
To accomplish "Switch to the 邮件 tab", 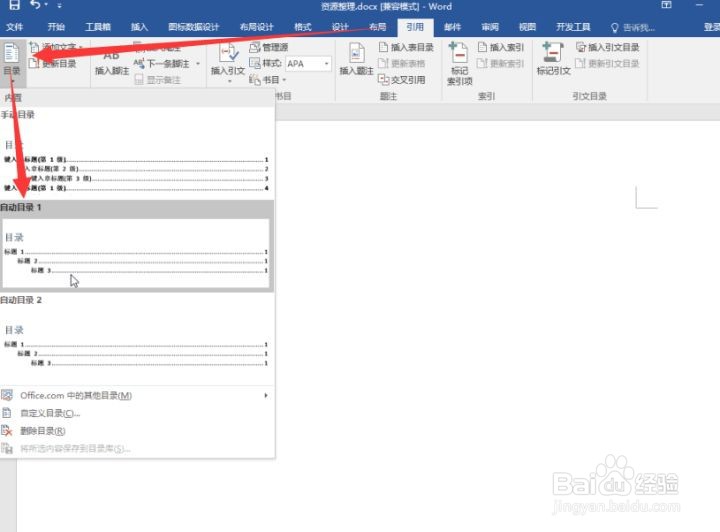I will pyautogui.click(x=452, y=27).
